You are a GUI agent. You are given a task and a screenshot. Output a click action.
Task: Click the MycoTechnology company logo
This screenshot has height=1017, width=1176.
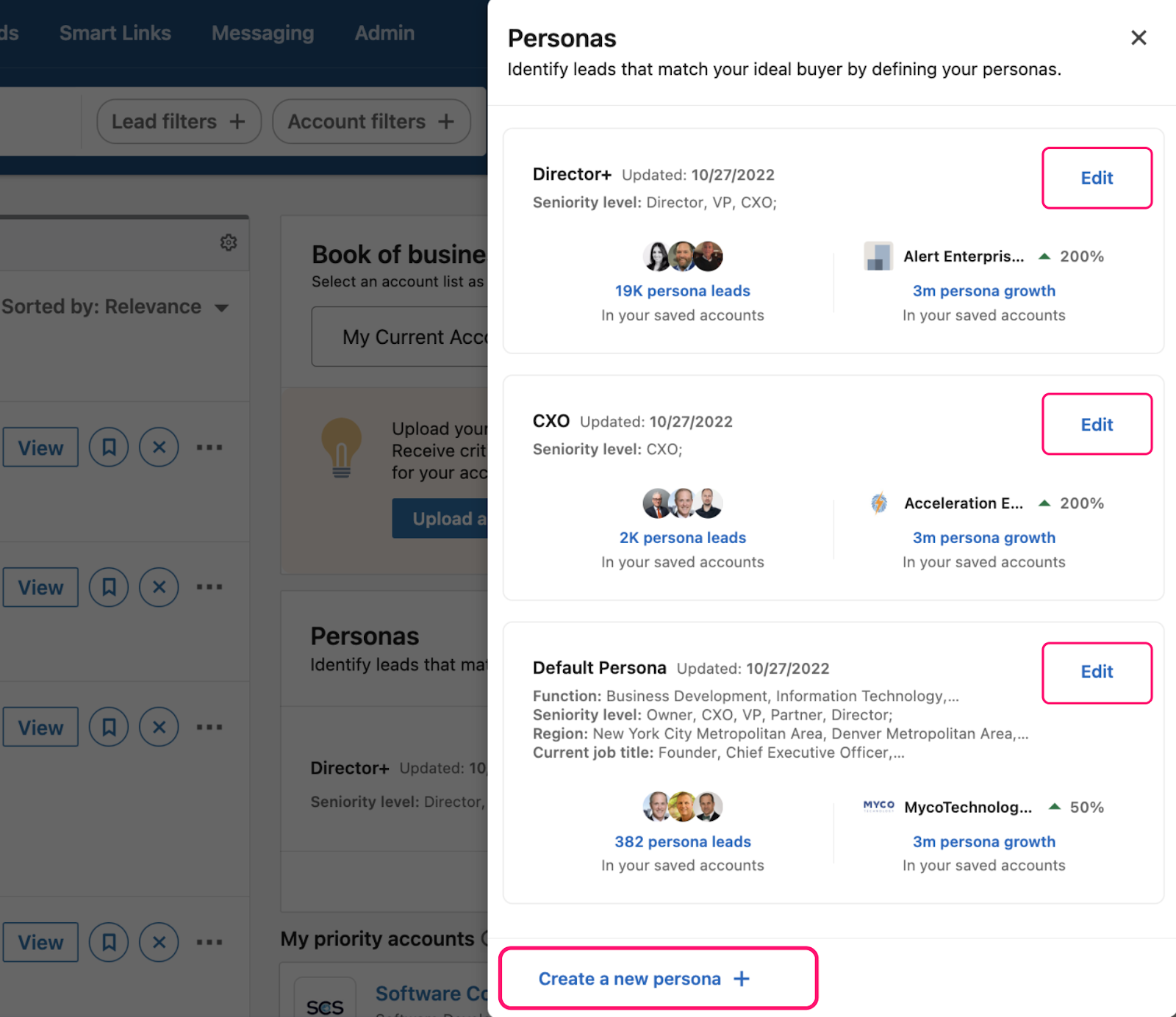tap(879, 806)
